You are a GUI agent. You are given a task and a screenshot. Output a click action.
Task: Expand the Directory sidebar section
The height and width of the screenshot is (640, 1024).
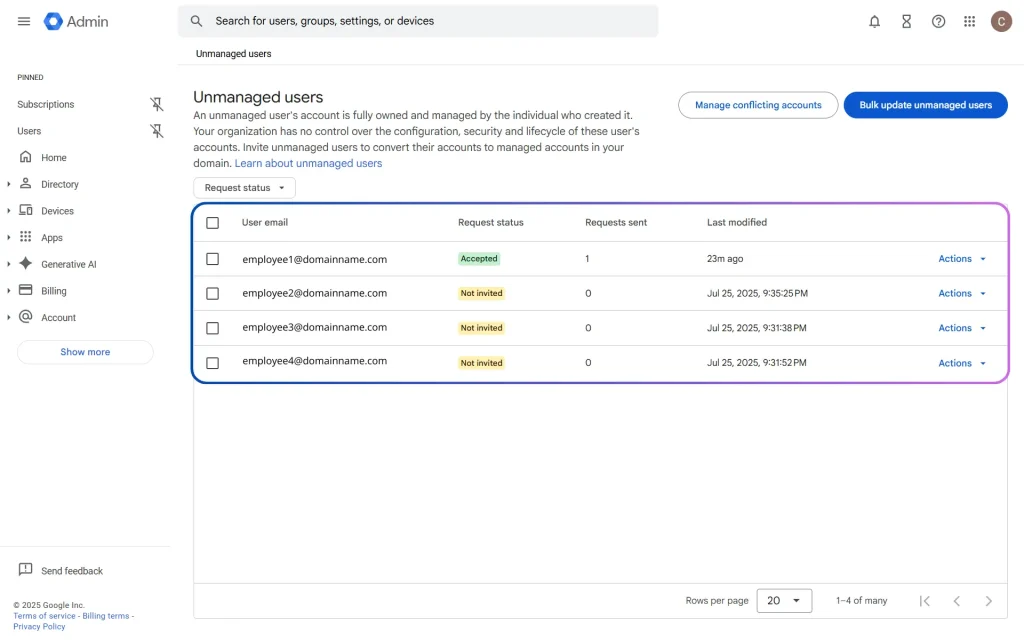tap(9, 184)
